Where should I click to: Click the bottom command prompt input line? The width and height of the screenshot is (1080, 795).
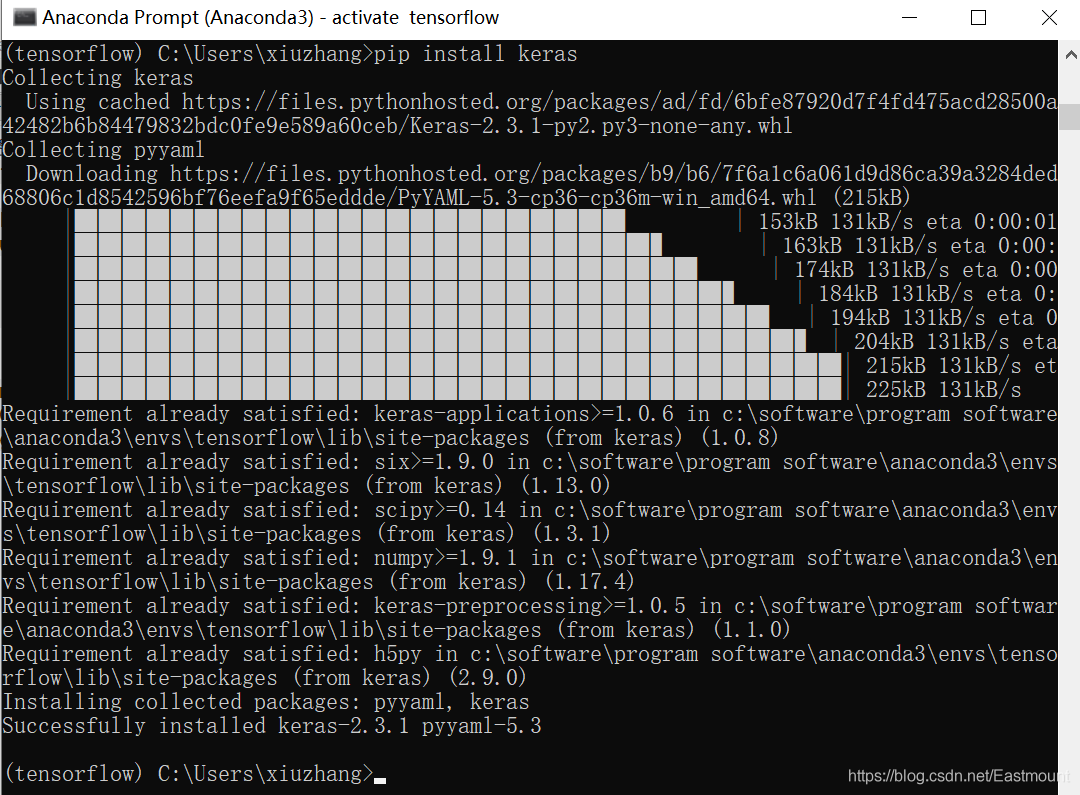coord(195,774)
